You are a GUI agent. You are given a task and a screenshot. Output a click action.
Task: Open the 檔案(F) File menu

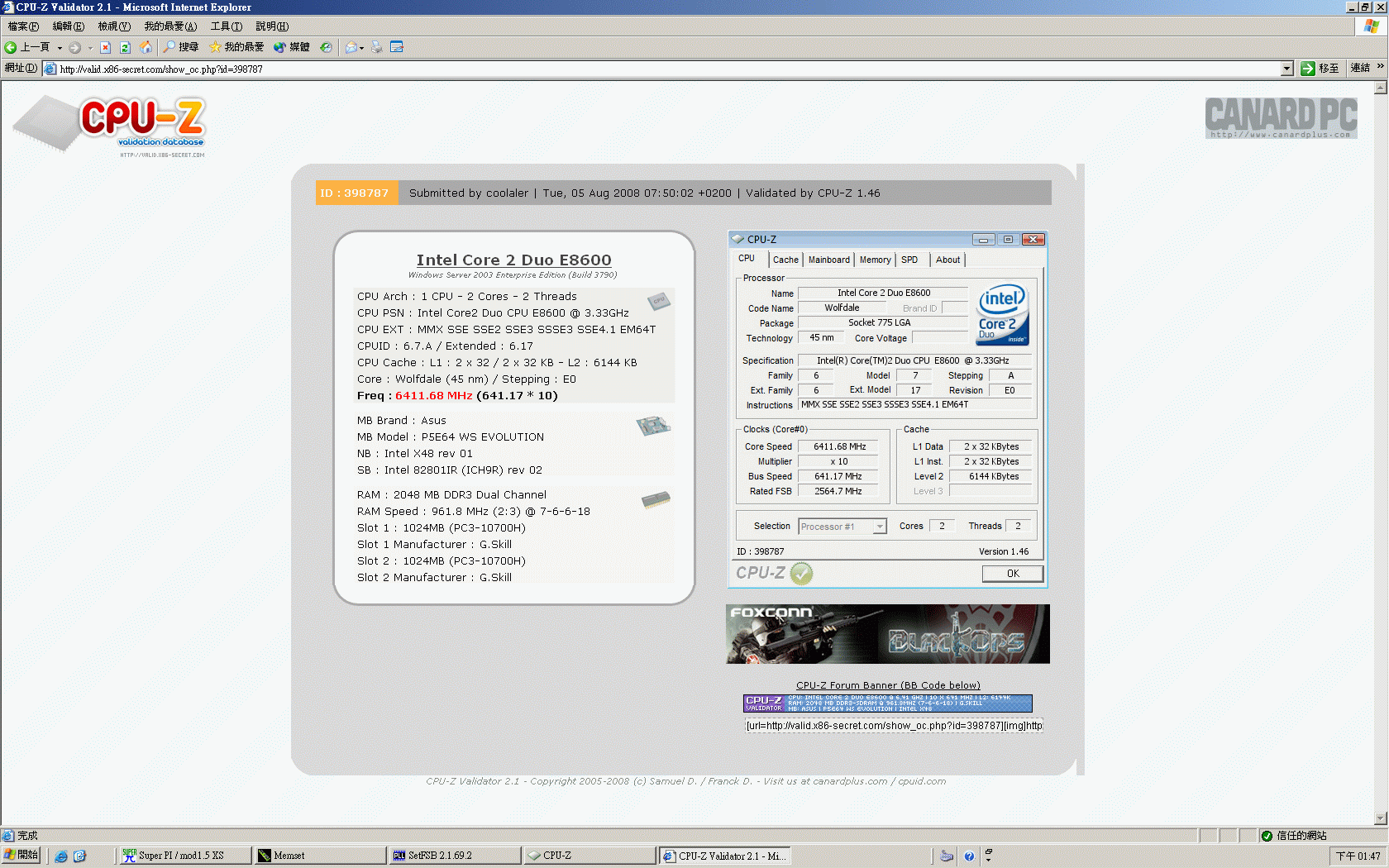(23, 26)
